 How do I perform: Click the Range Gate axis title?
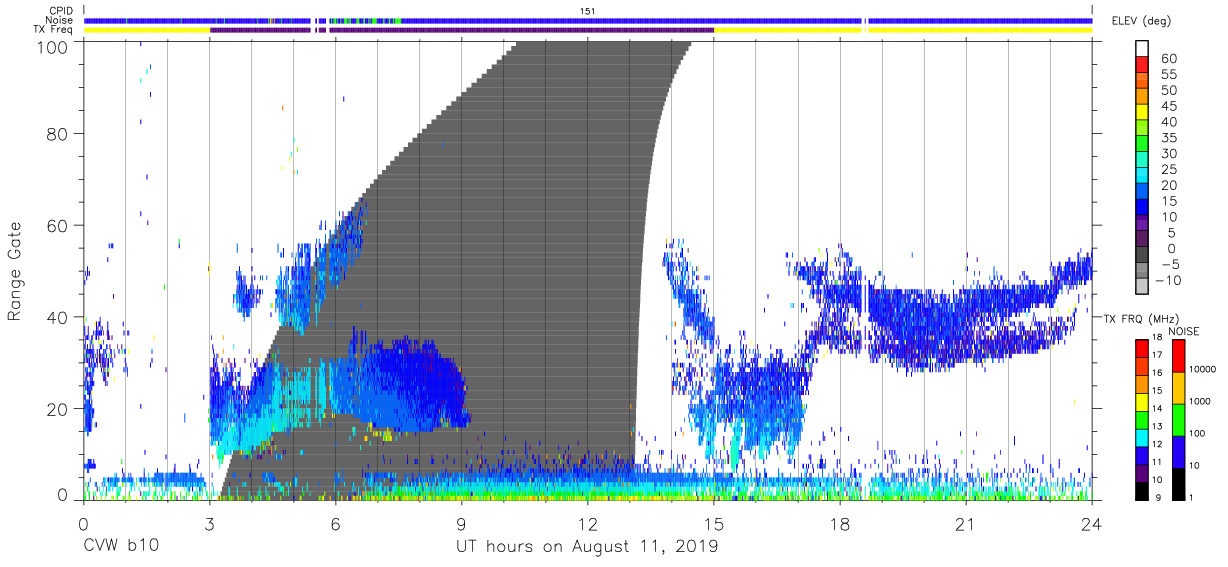tap(16, 271)
